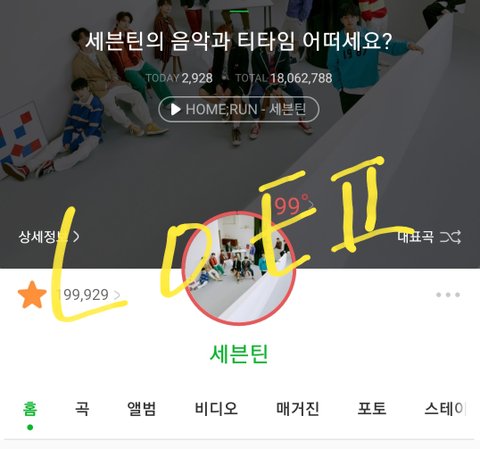Open the 상세정보 chevron arrow
This screenshot has height=449, width=480.
tap(76, 237)
